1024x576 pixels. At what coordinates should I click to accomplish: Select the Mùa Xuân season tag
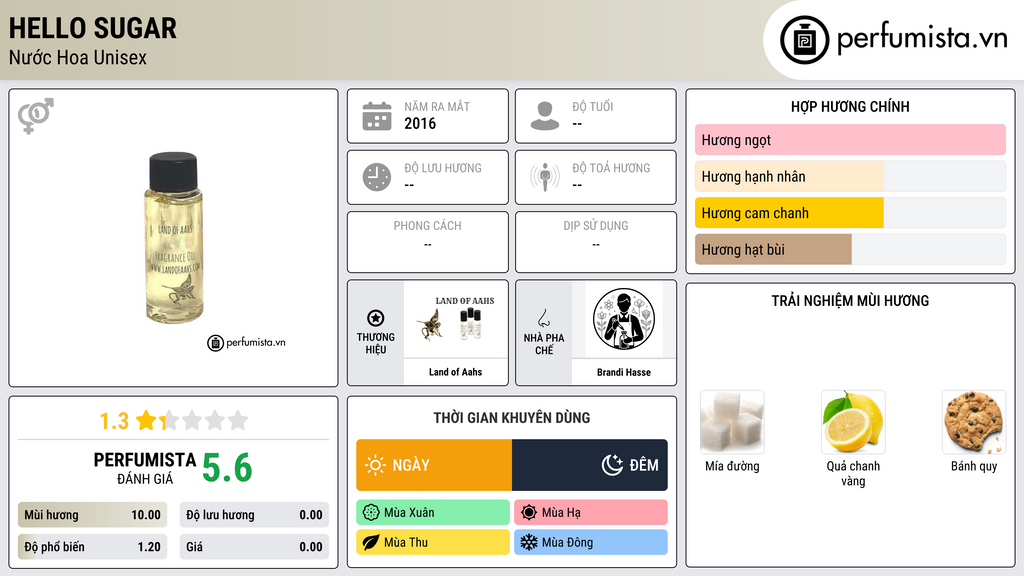click(x=433, y=513)
